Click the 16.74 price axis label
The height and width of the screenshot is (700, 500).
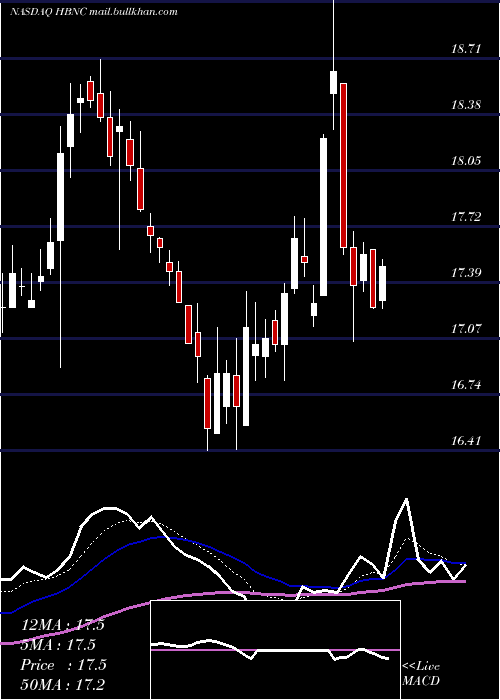point(467,385)
